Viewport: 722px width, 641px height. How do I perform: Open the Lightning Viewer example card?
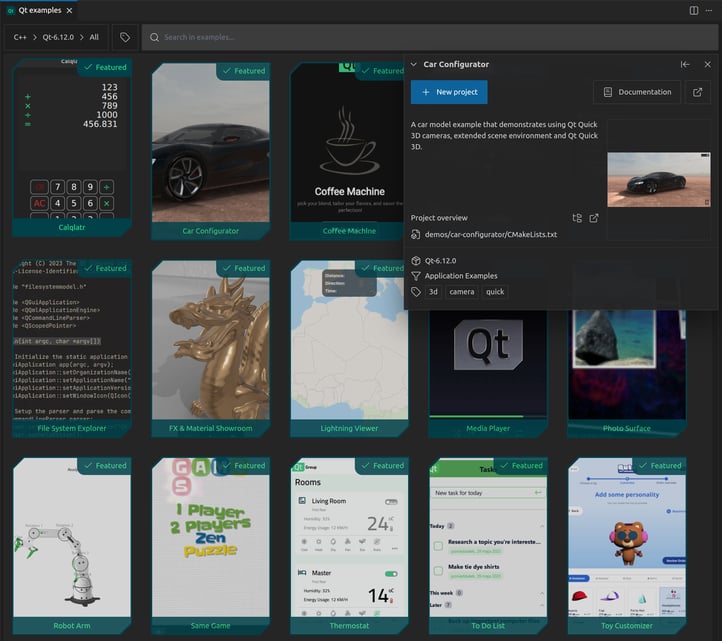point(349,348)
